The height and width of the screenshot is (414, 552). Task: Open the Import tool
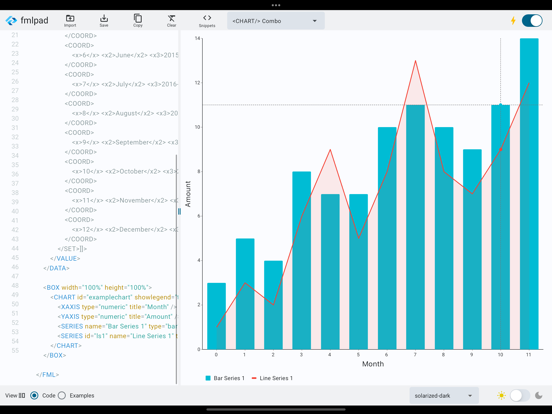[x=70, y=21]
